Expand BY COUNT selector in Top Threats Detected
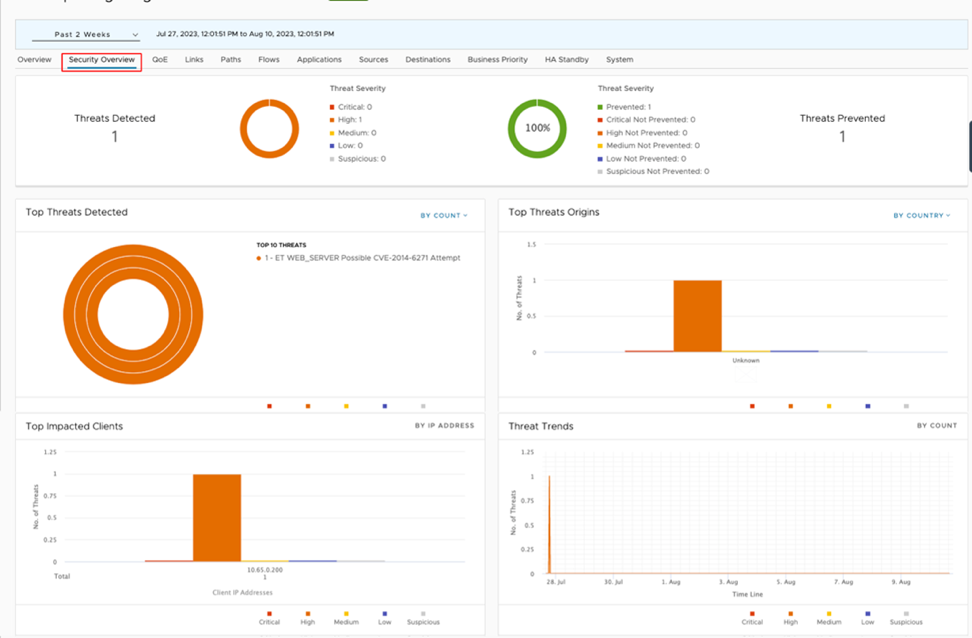Viewport: 972px width, 638px height. (444, 215)
